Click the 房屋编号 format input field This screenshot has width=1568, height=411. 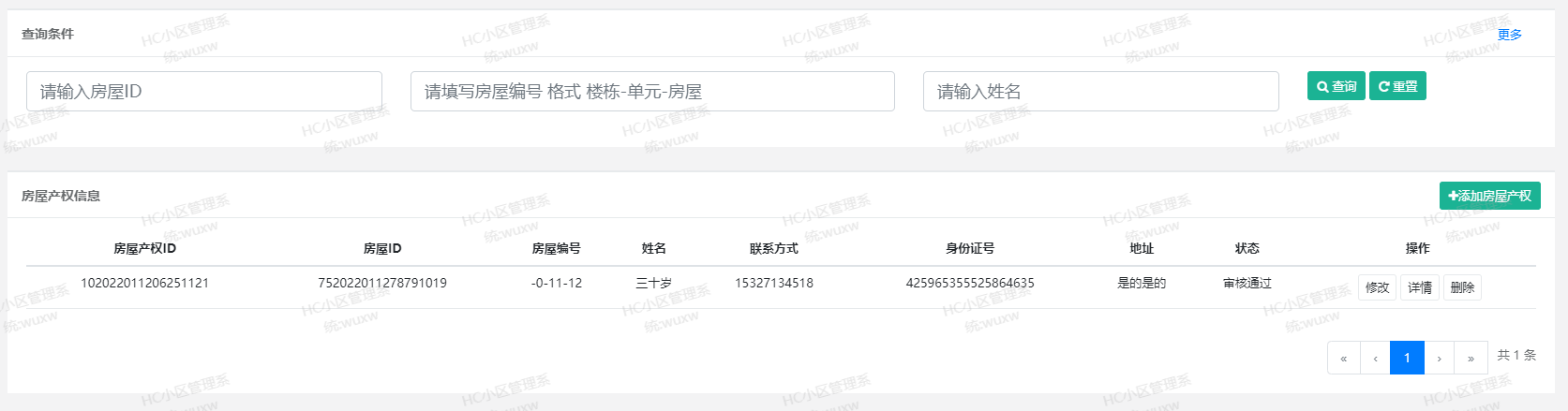point(652,92)
